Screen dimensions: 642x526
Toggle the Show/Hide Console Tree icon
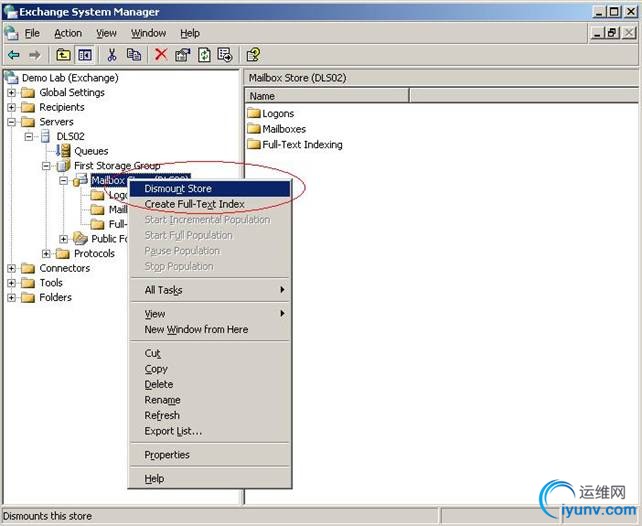(85, 54)
